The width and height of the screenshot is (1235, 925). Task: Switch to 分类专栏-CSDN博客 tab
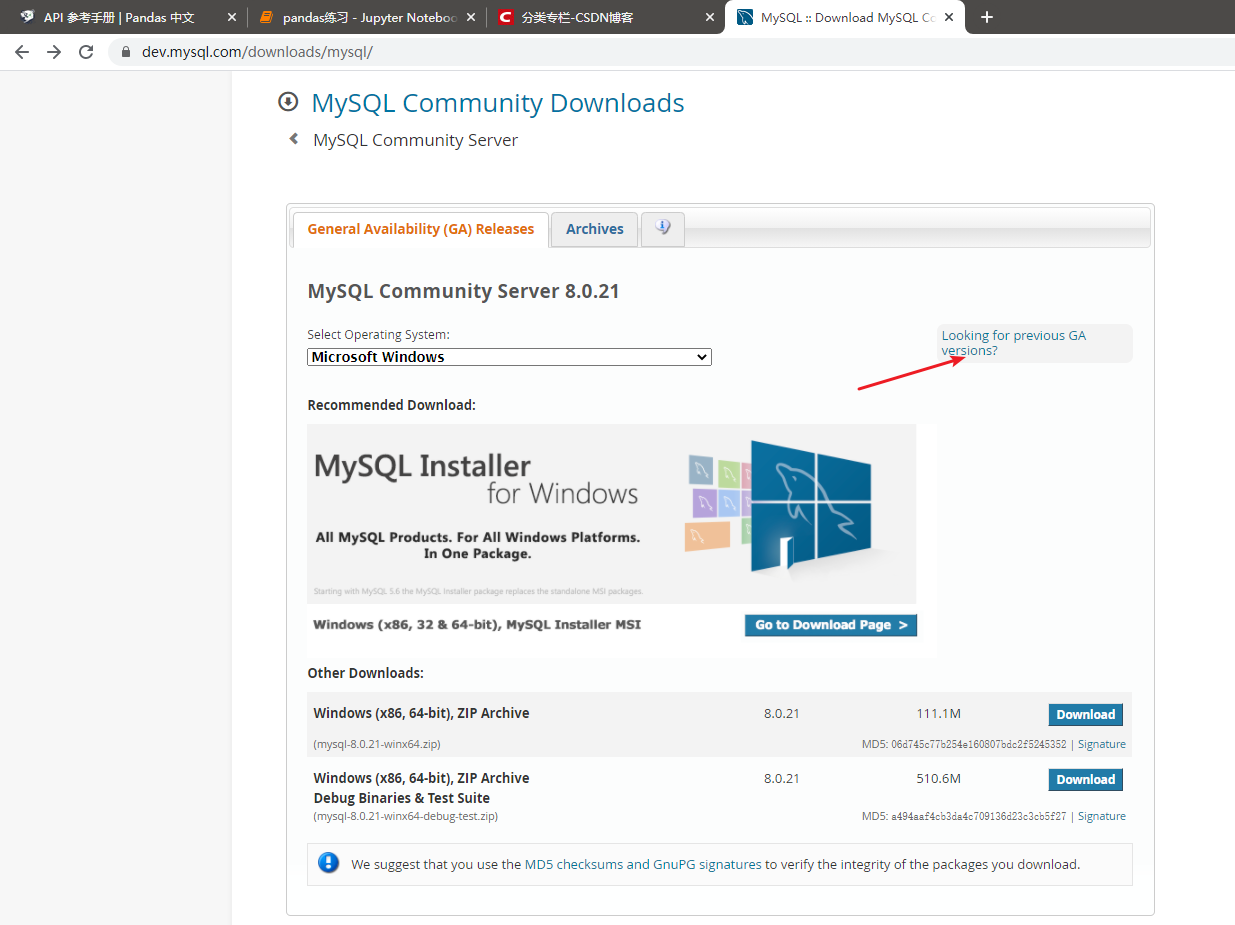(x=577, y=18)
